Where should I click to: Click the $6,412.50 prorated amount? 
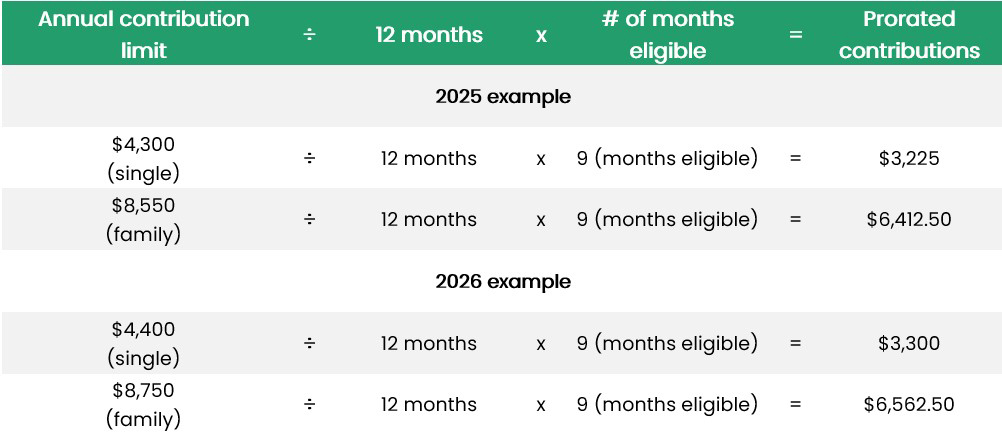point(909,220)
